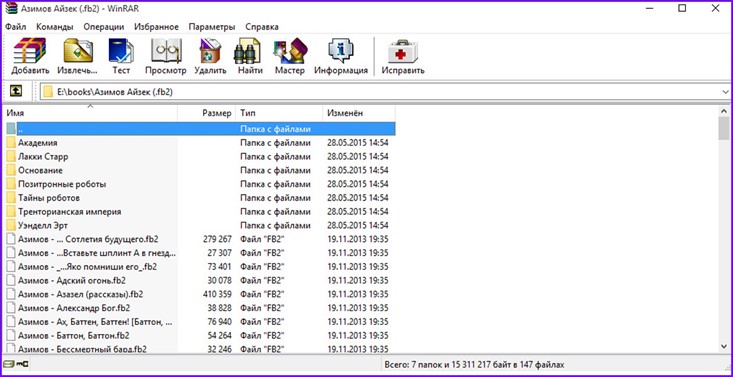
Task: Launch the Мастер (Wizard) tool
Action: 289,56
